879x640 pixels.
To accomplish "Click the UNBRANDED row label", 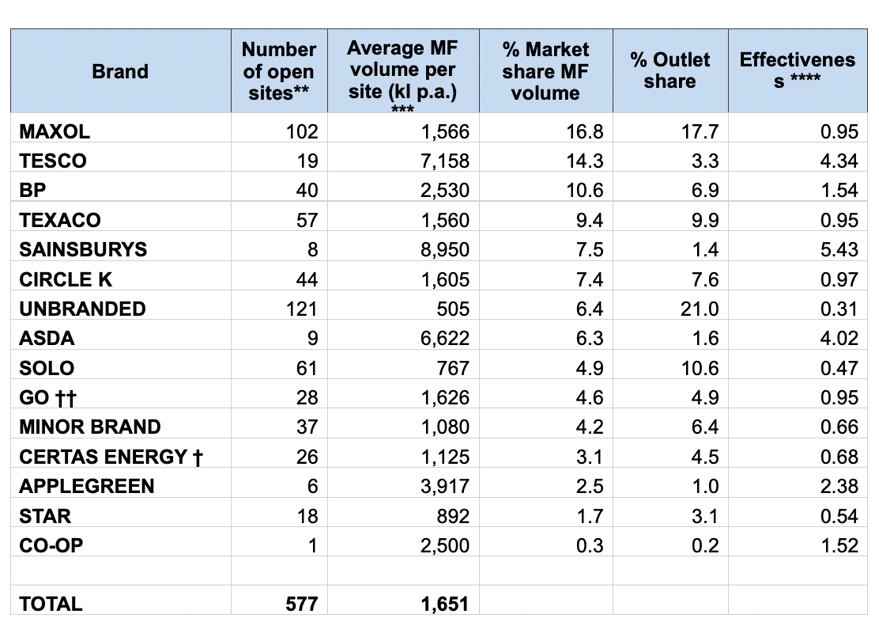I will point(82,309).
